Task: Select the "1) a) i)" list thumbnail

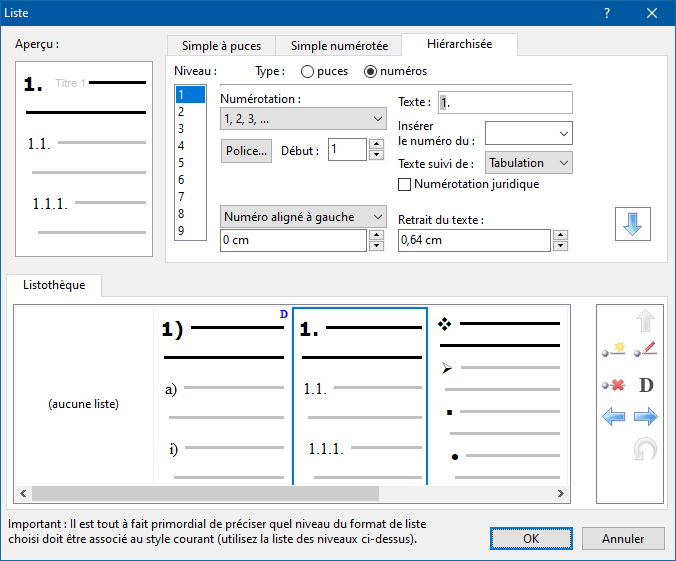Action: pyautogui.click(x=222, y=395)
